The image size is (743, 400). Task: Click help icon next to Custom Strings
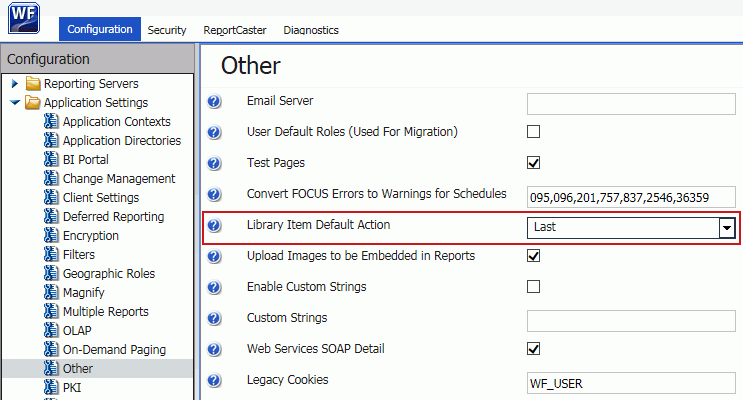click(x=214, y=318)
